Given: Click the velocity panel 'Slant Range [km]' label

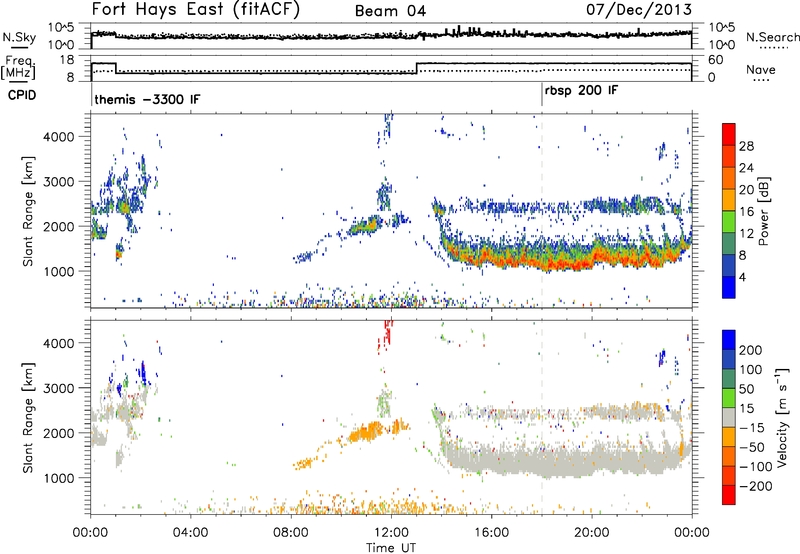Looking at the screenshot, I should (x=28, y=418).
